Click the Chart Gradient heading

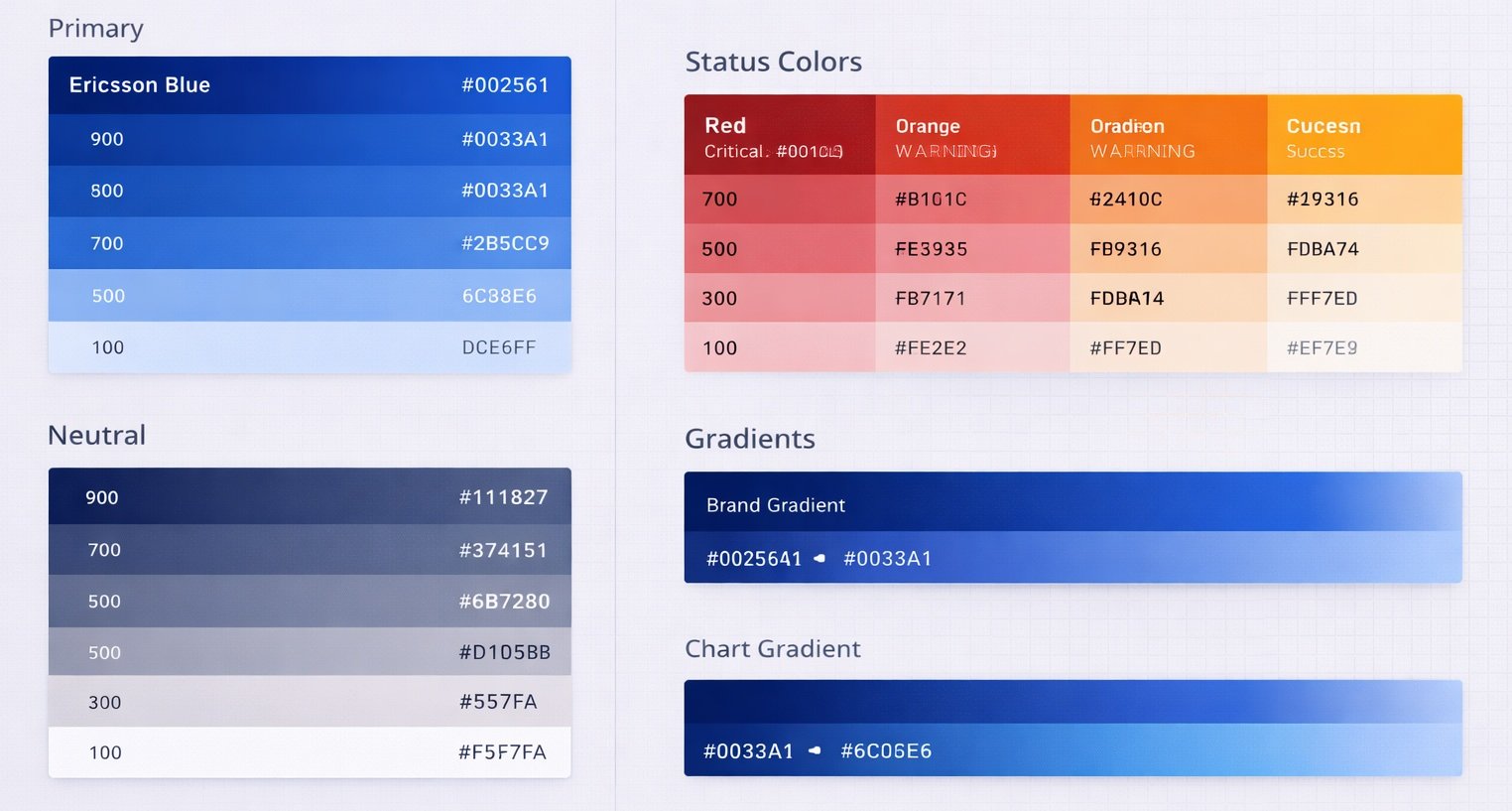[773, 649]
